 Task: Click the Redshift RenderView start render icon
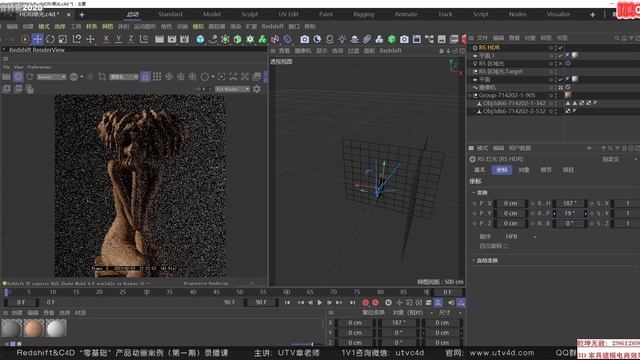pos(18,77)
